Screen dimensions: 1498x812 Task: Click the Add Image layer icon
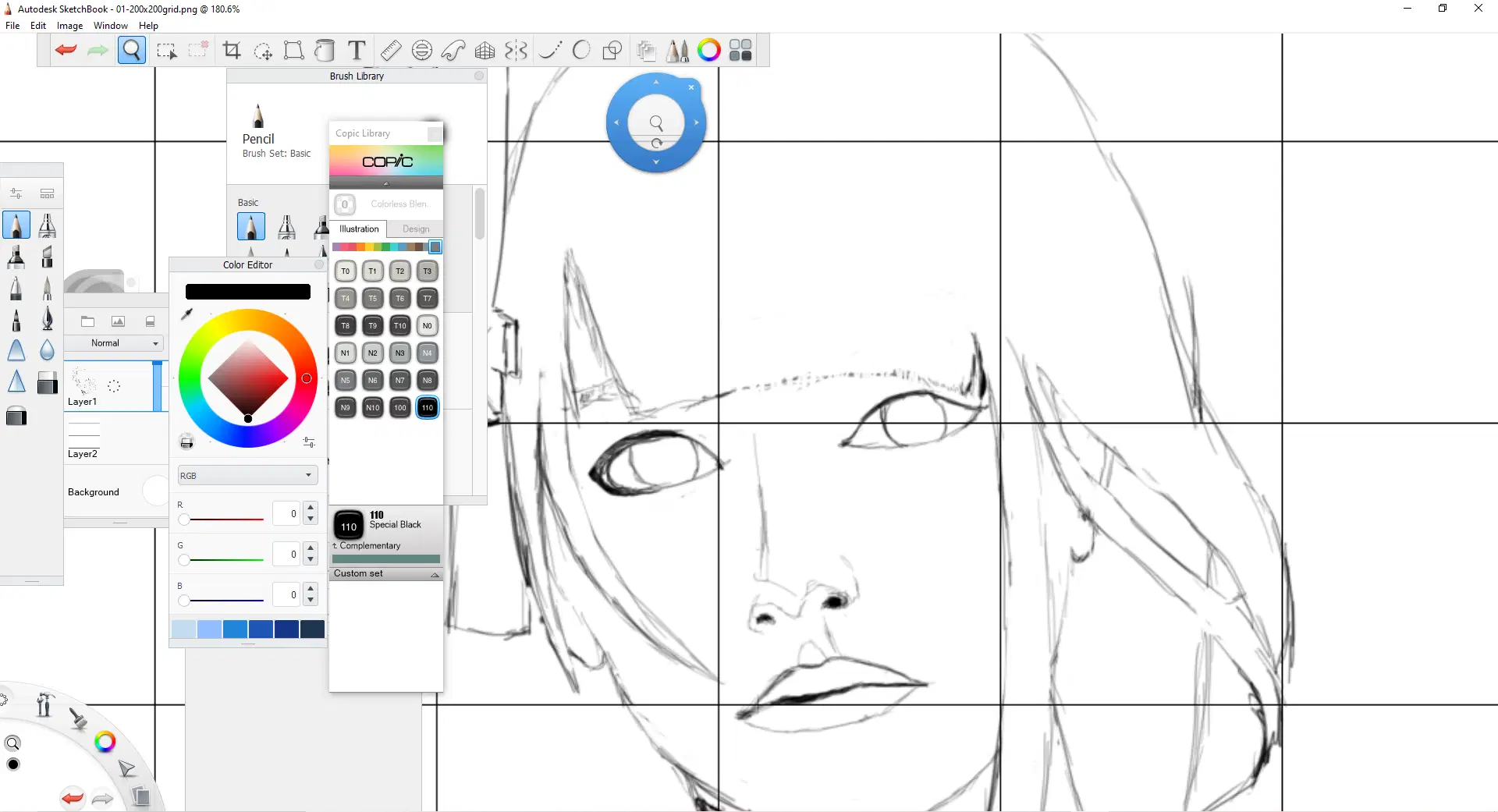[118, 321]
